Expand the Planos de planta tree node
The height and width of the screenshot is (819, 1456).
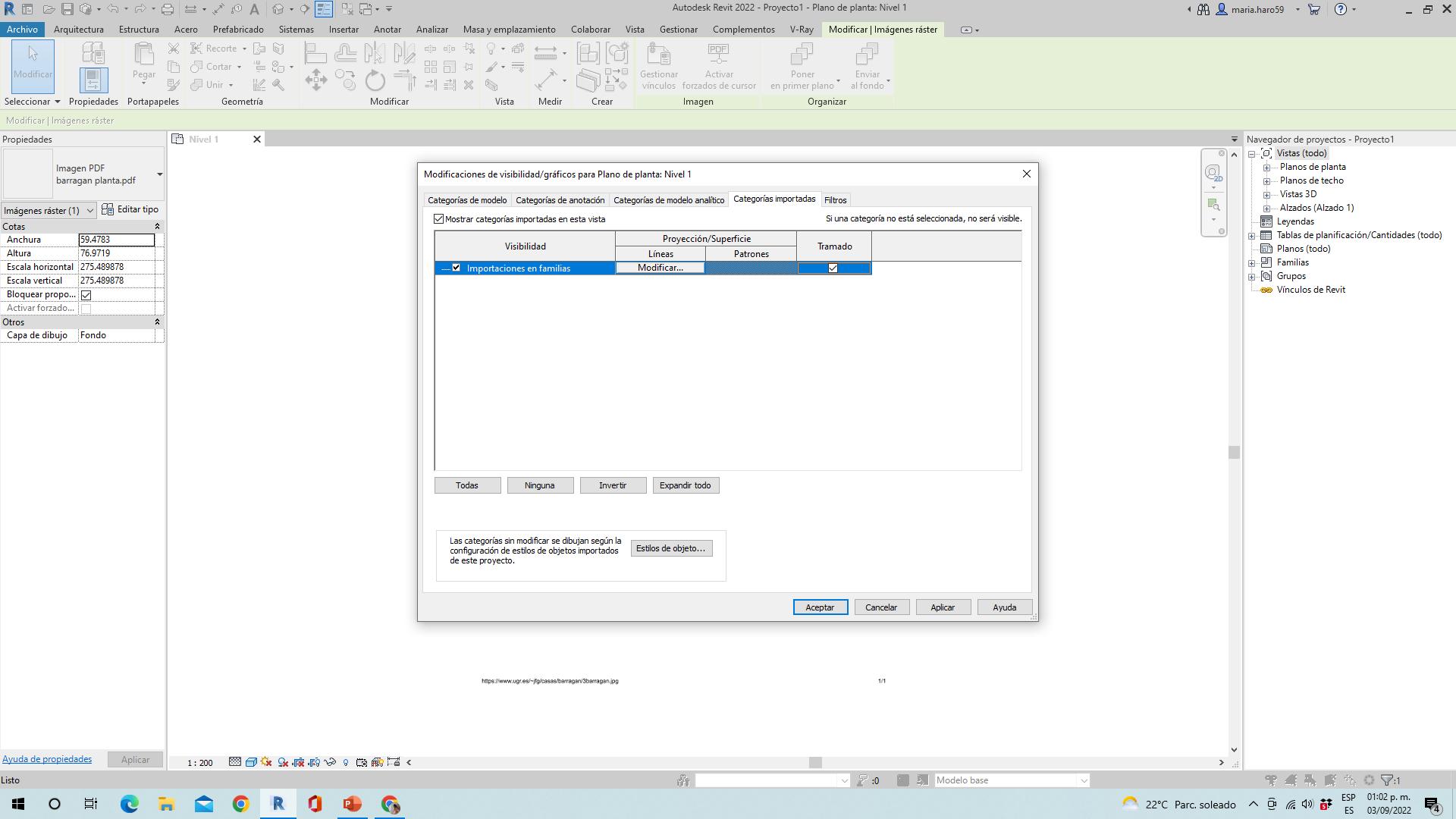(1266, 168)
